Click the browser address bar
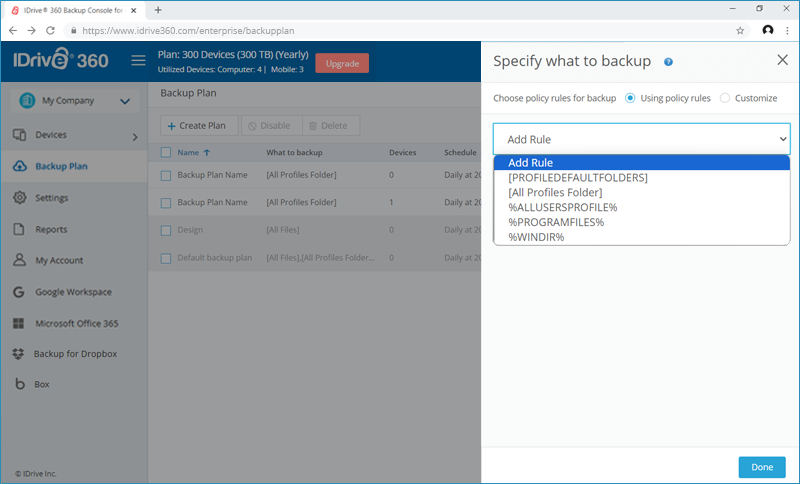 pyautogui.click(x=400, y=30)
